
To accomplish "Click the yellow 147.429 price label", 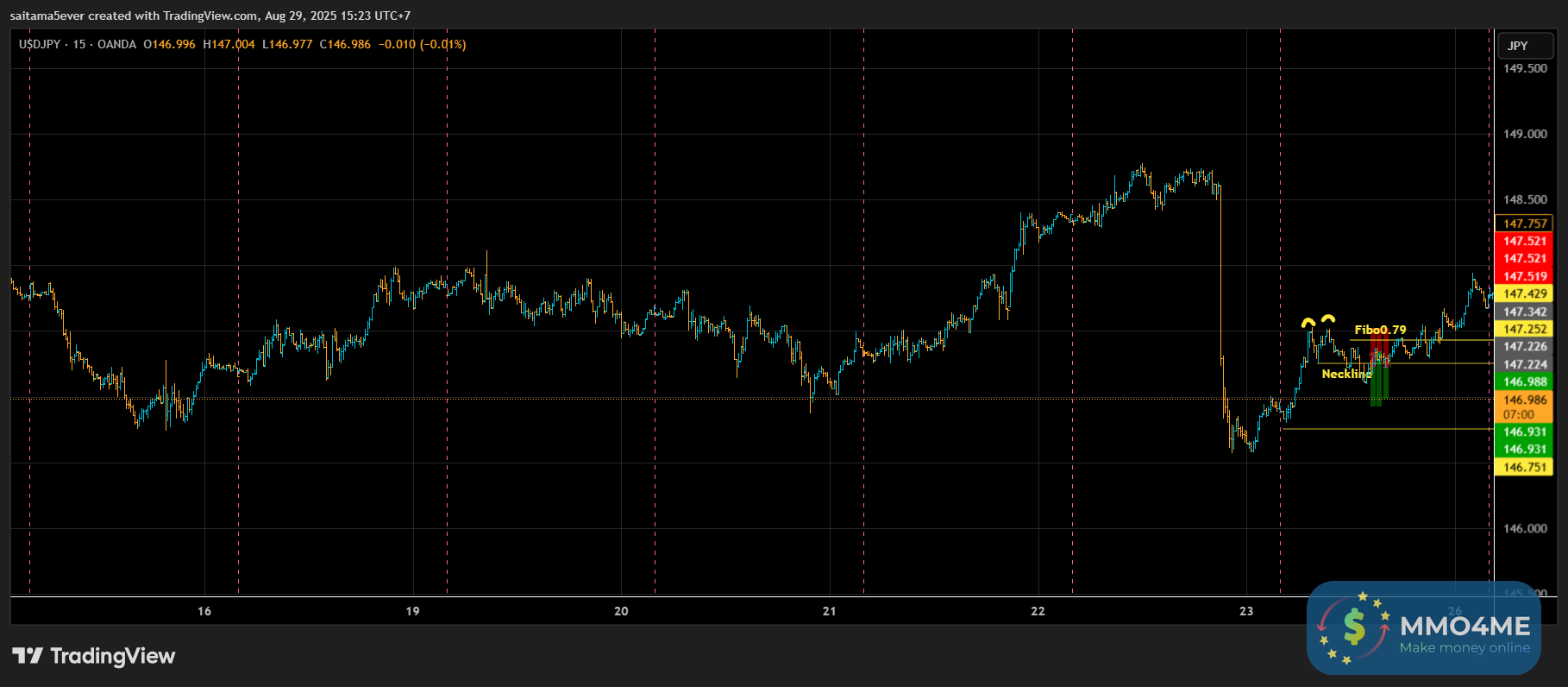I will pos(1524,294).
